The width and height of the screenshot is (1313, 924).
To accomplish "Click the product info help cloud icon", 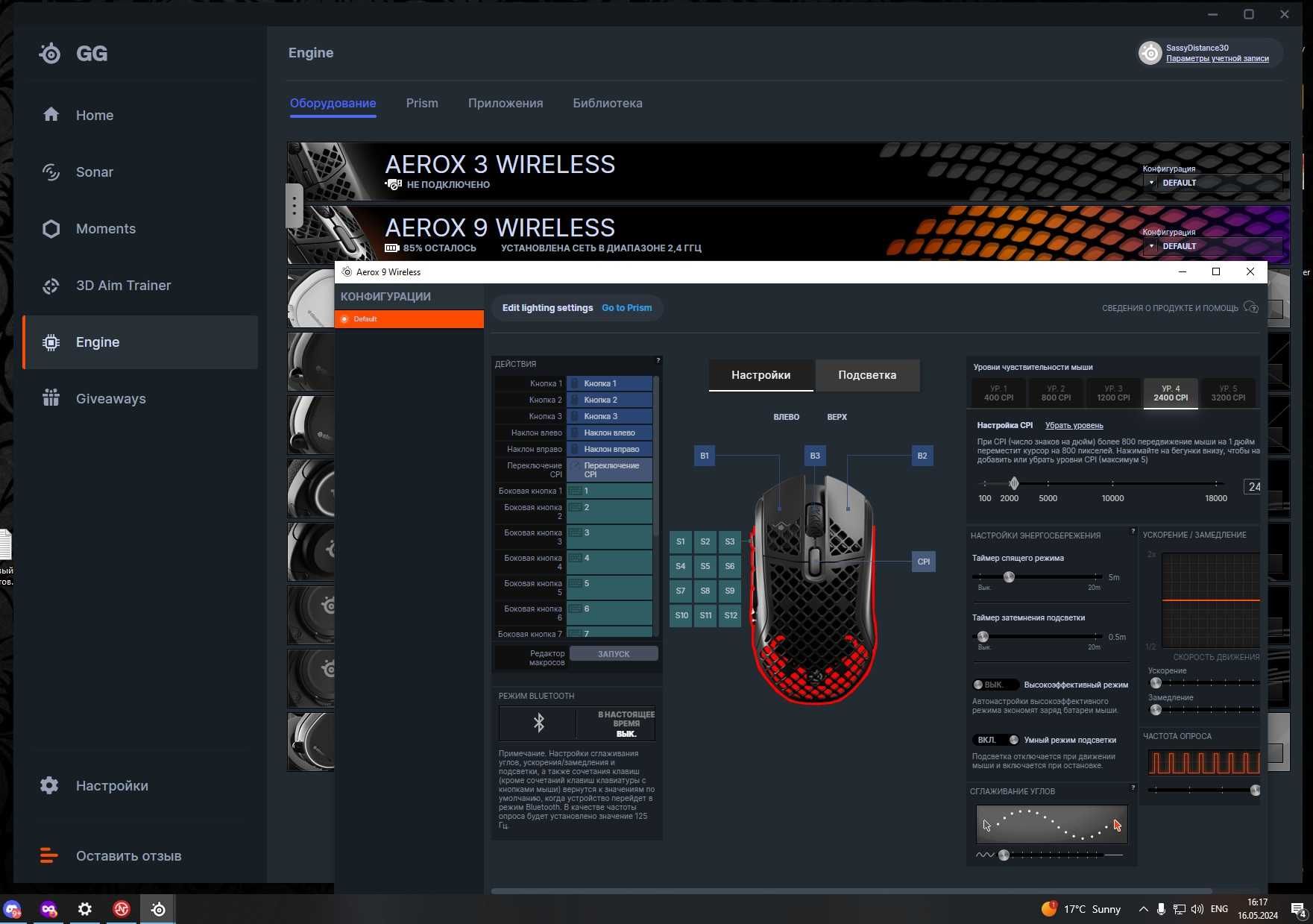I will [1251, 307].
